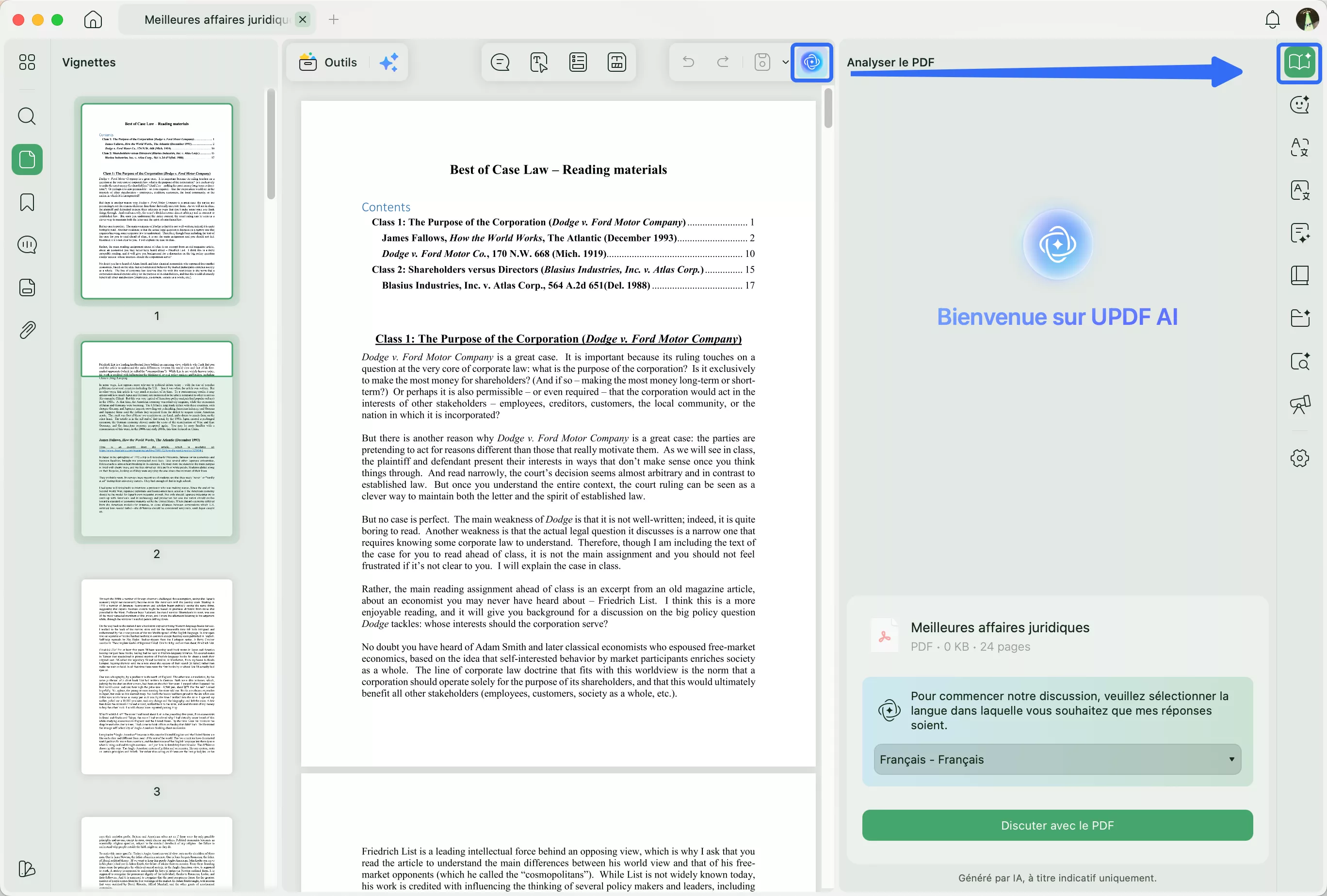Select the edit text tool
Image resolution: width=1327 pixels, height=896 pixels.
pyautogui.click(x=538, y=62)
